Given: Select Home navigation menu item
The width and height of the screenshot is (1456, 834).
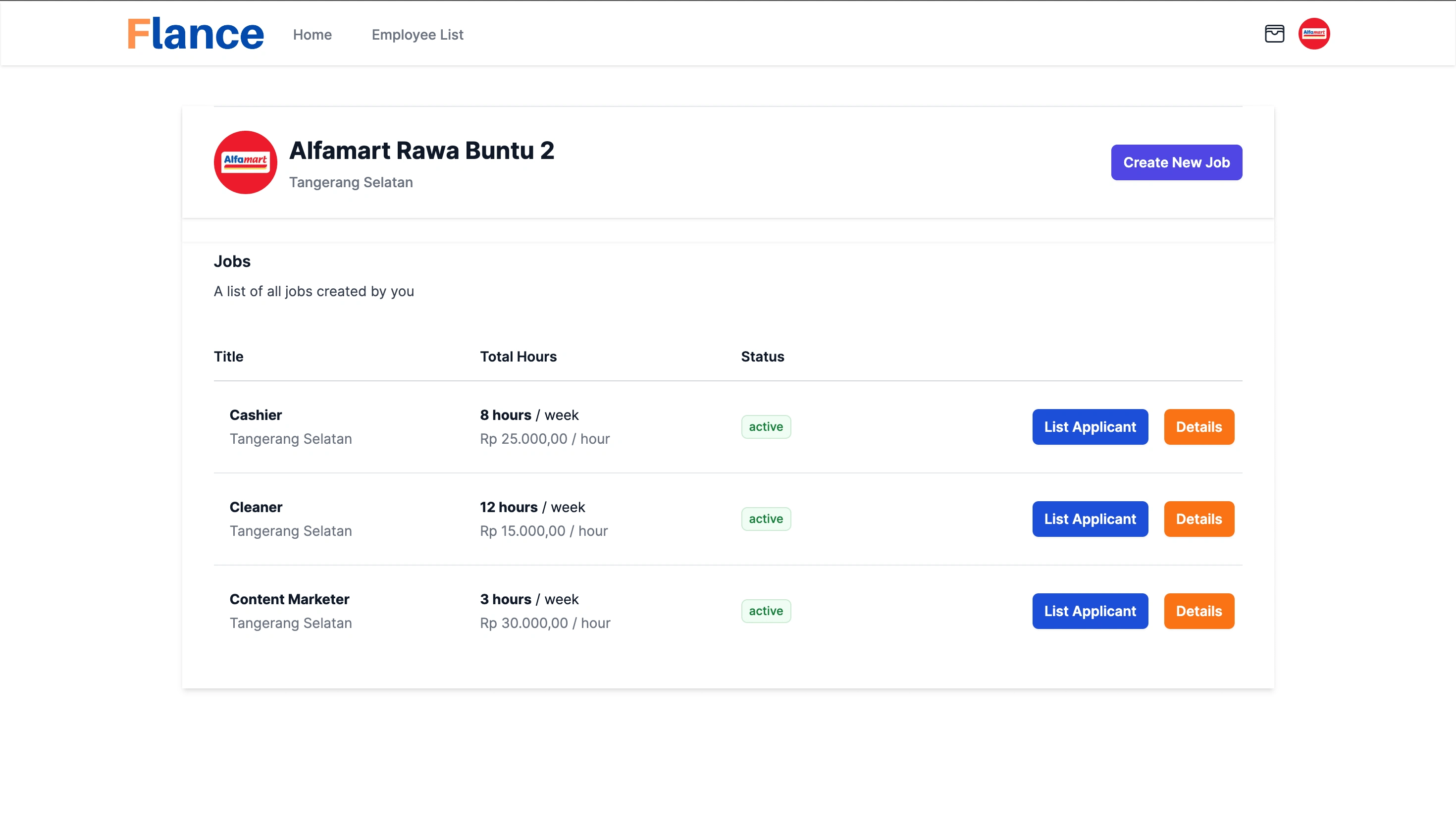Looking at the screenshot, I should click(x=312, y=33).
